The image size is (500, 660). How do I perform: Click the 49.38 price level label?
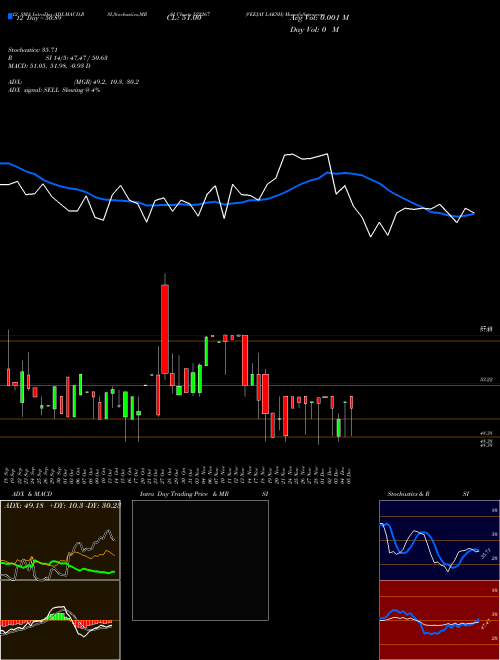[x=487, y=433]
